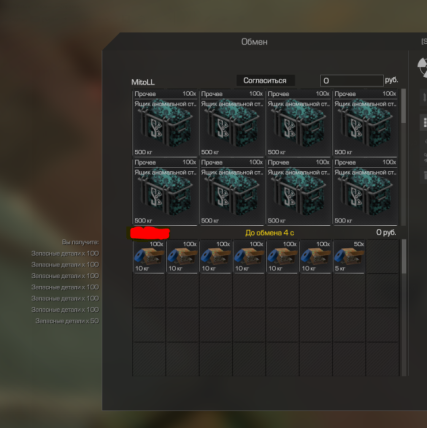
Task: Select the fourth anomalous crate in the top row
Action: (x=365, y=123)
